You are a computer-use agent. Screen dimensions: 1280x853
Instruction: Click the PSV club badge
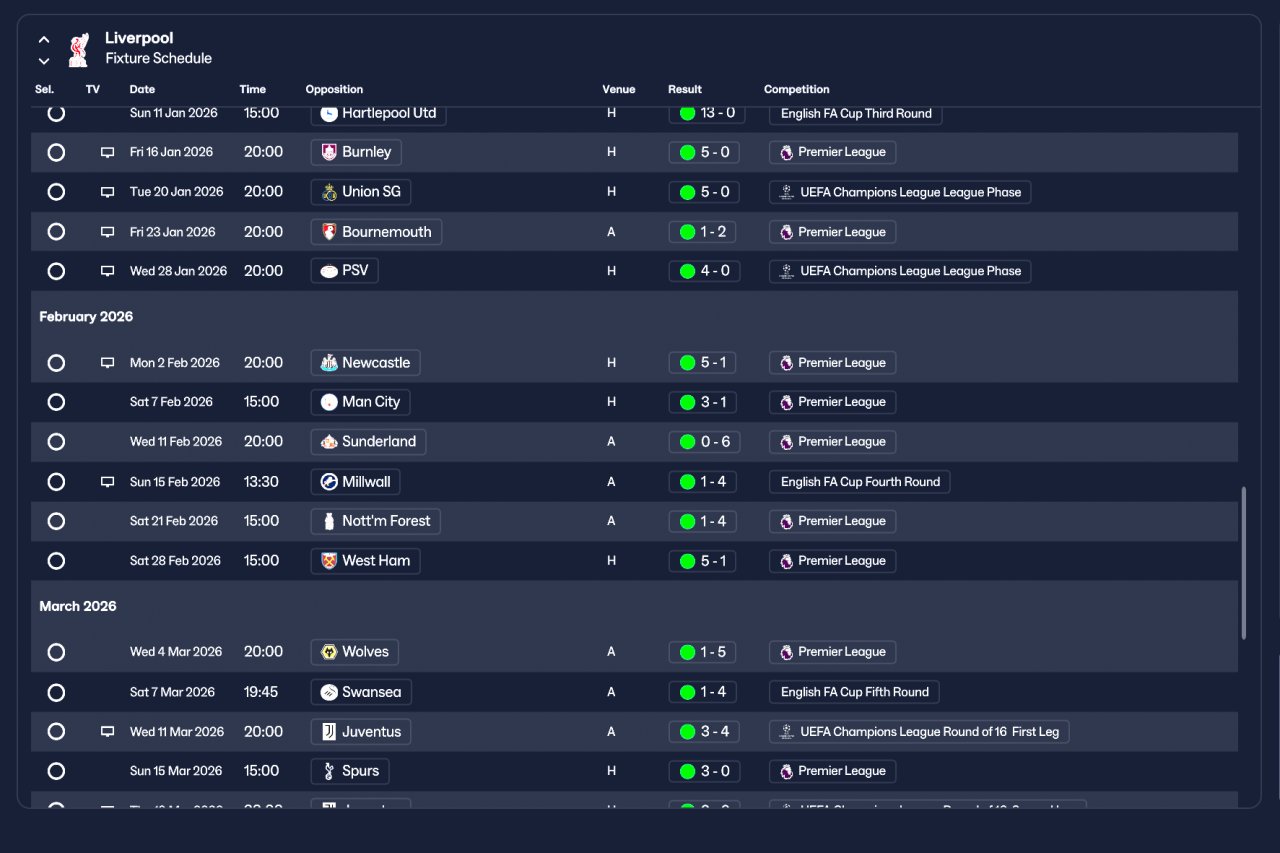pyautogui.click(x=328, y=271)
